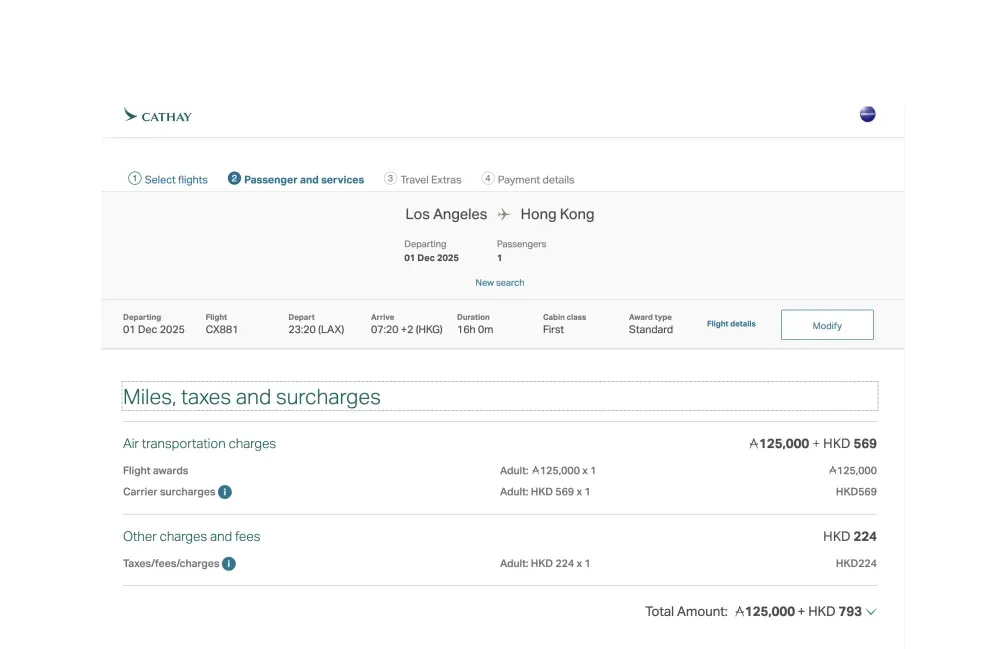Go back to Select flights step
This screenshot has height=649, width=1000.
(x=168, y=180)
